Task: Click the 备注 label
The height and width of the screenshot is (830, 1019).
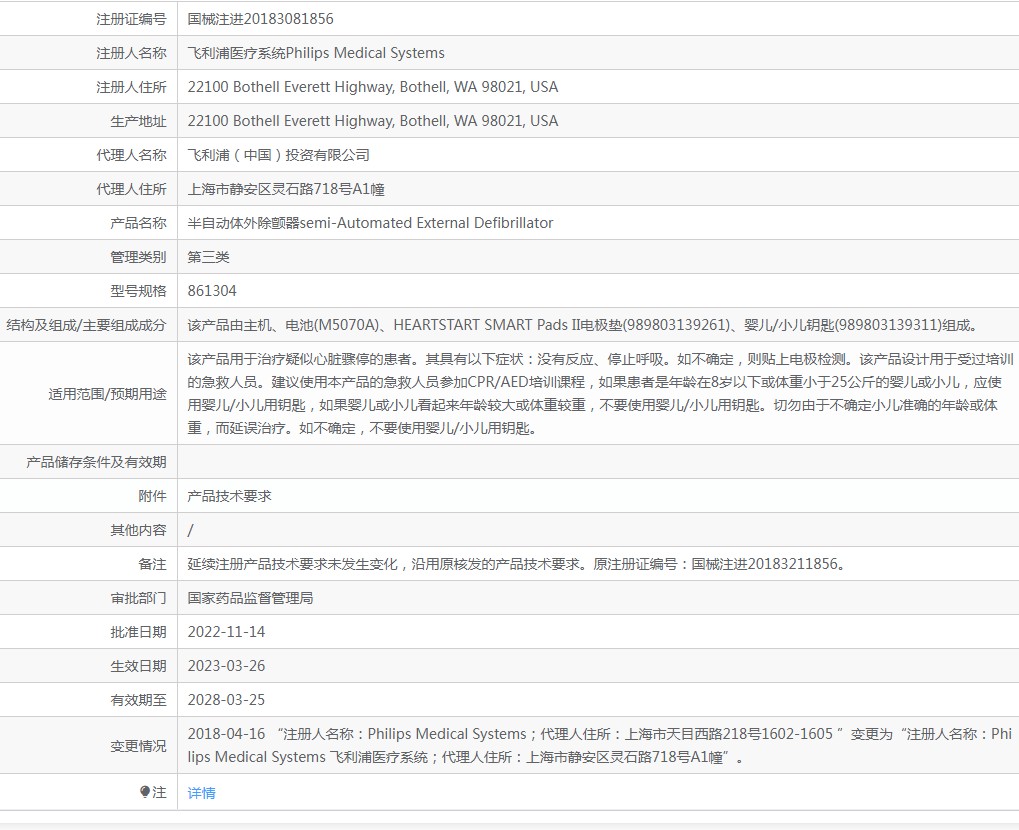Action: pos(152,564)
